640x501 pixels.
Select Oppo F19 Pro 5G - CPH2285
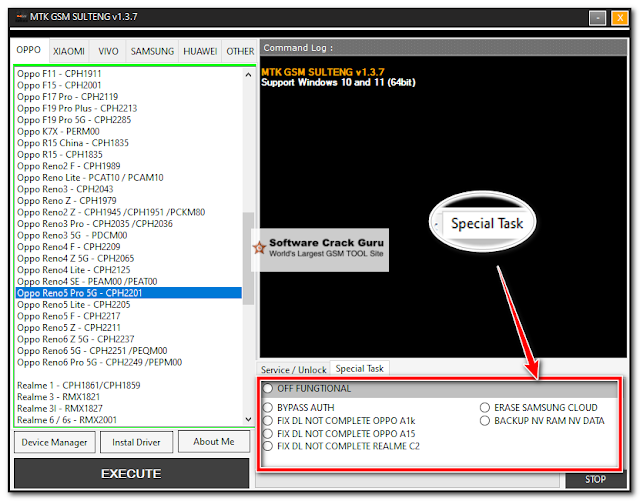pos(129,120)
